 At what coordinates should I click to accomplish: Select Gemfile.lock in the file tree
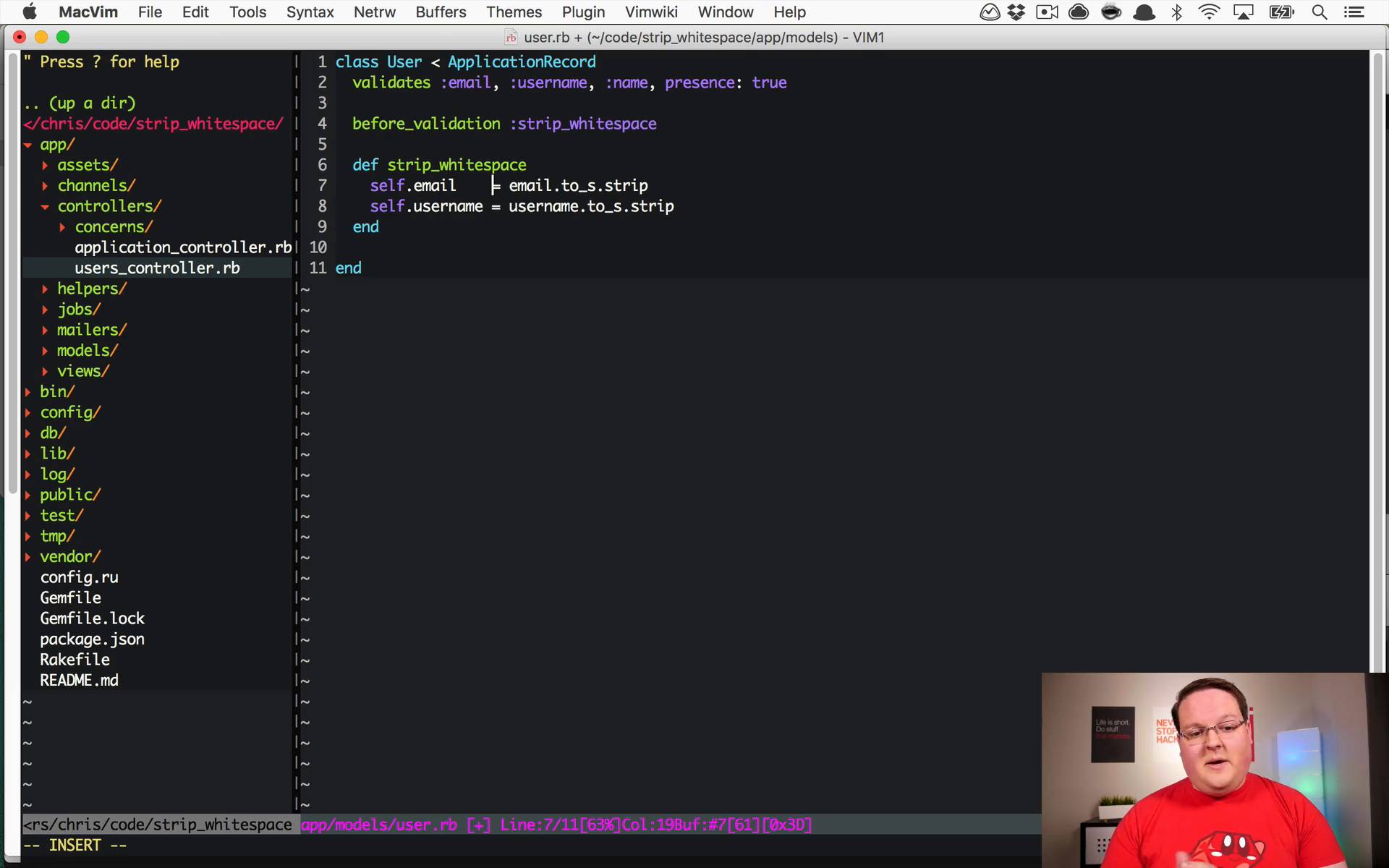92,618
